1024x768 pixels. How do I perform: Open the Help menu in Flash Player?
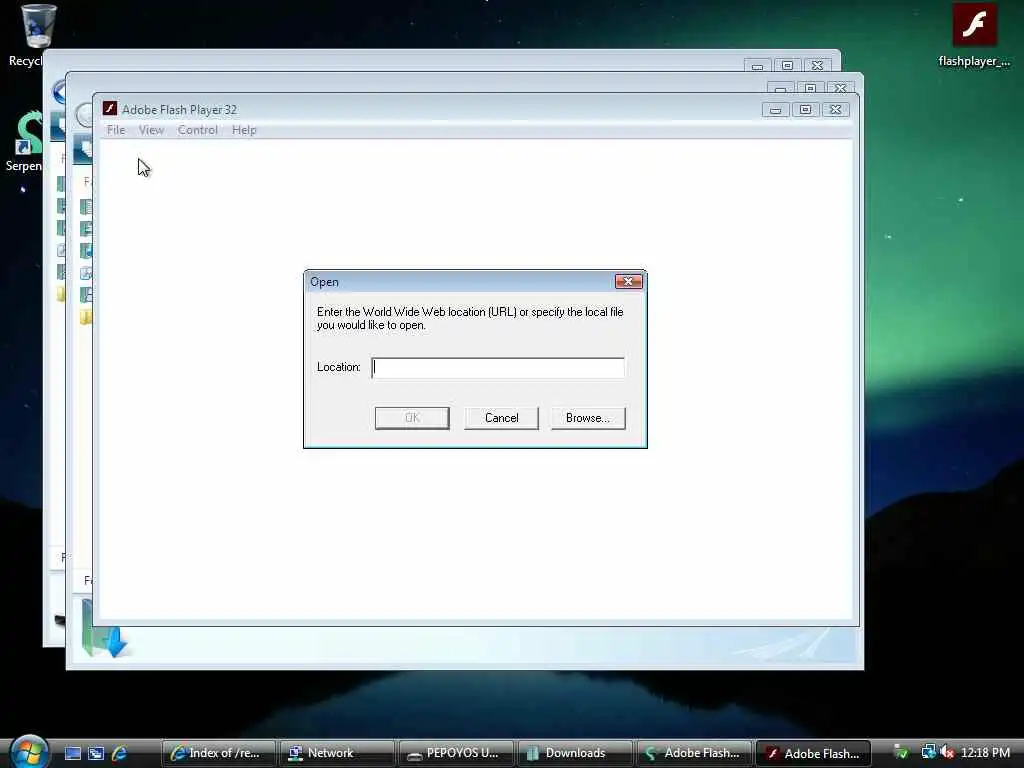tap(244, 130)
